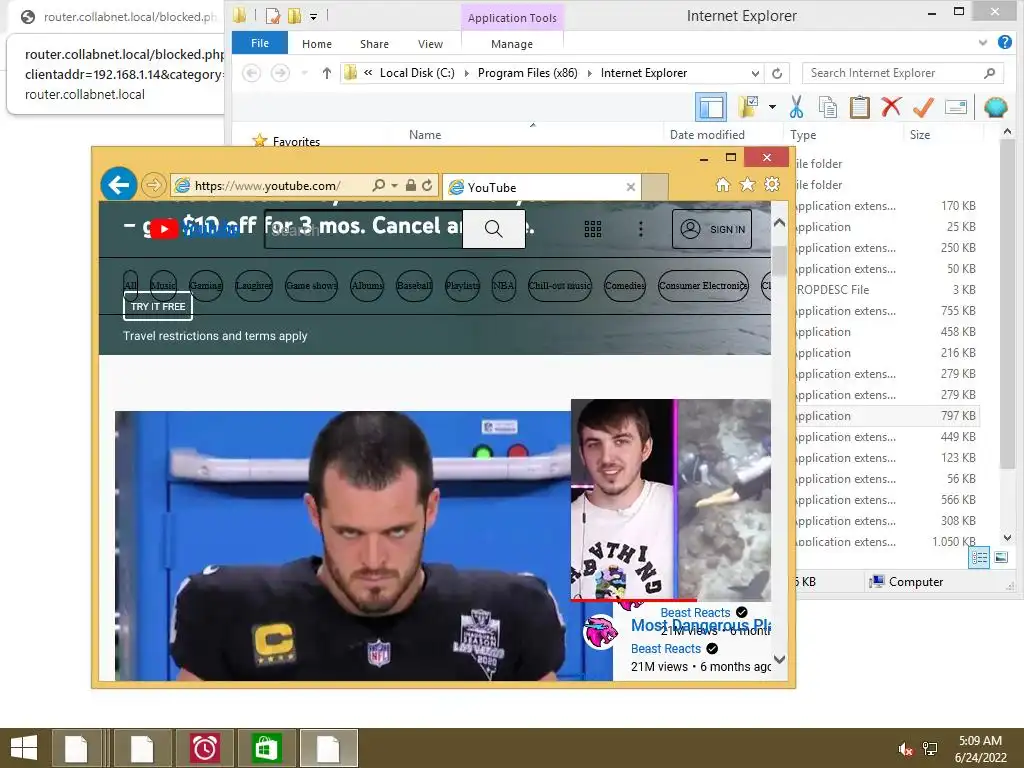Image resolution: width=1024 pixels, height=768 pixels.
Task: Open the Share ribbon tab
Action: coord(374,44)
